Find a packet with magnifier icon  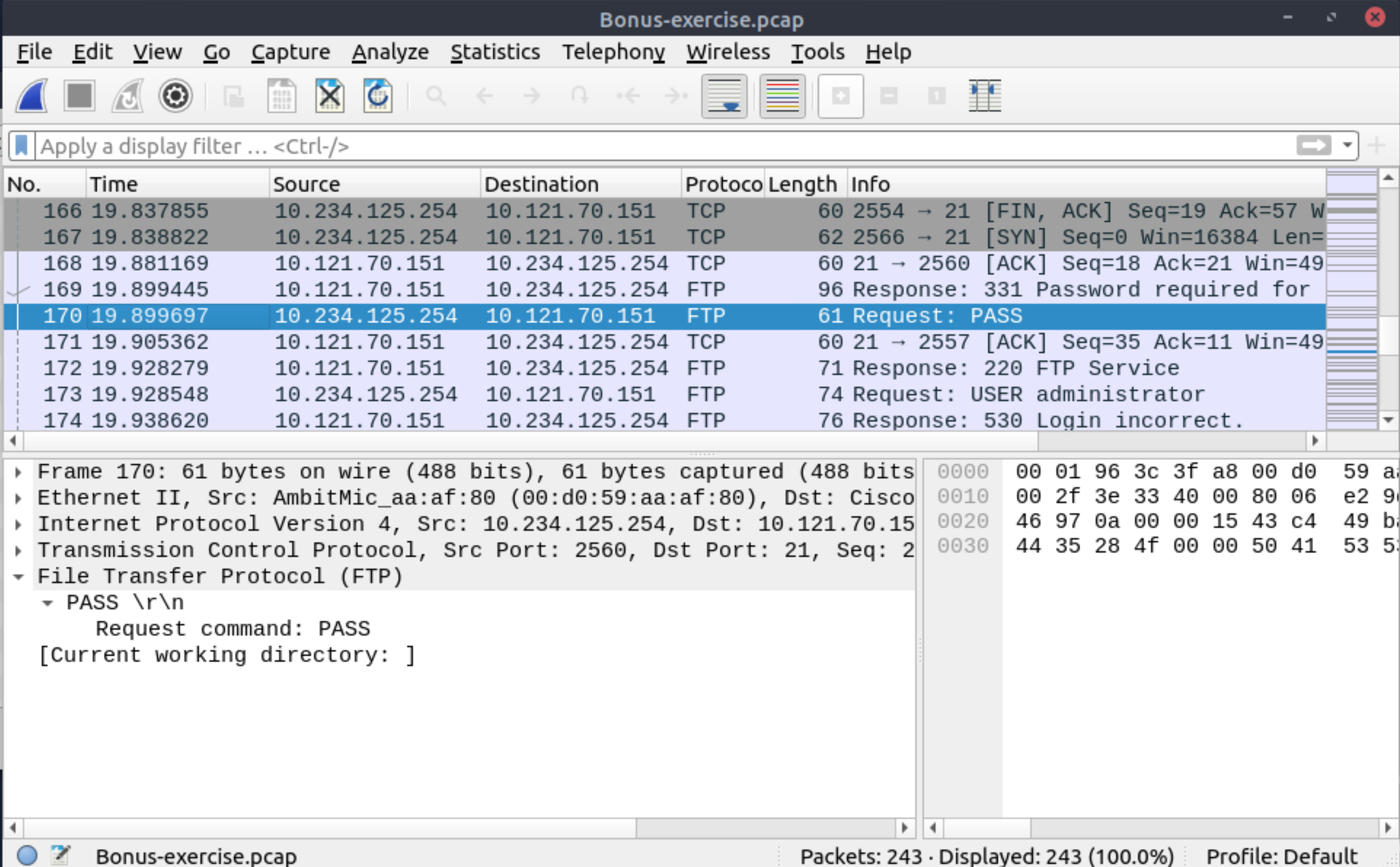[x=436, y=96]
